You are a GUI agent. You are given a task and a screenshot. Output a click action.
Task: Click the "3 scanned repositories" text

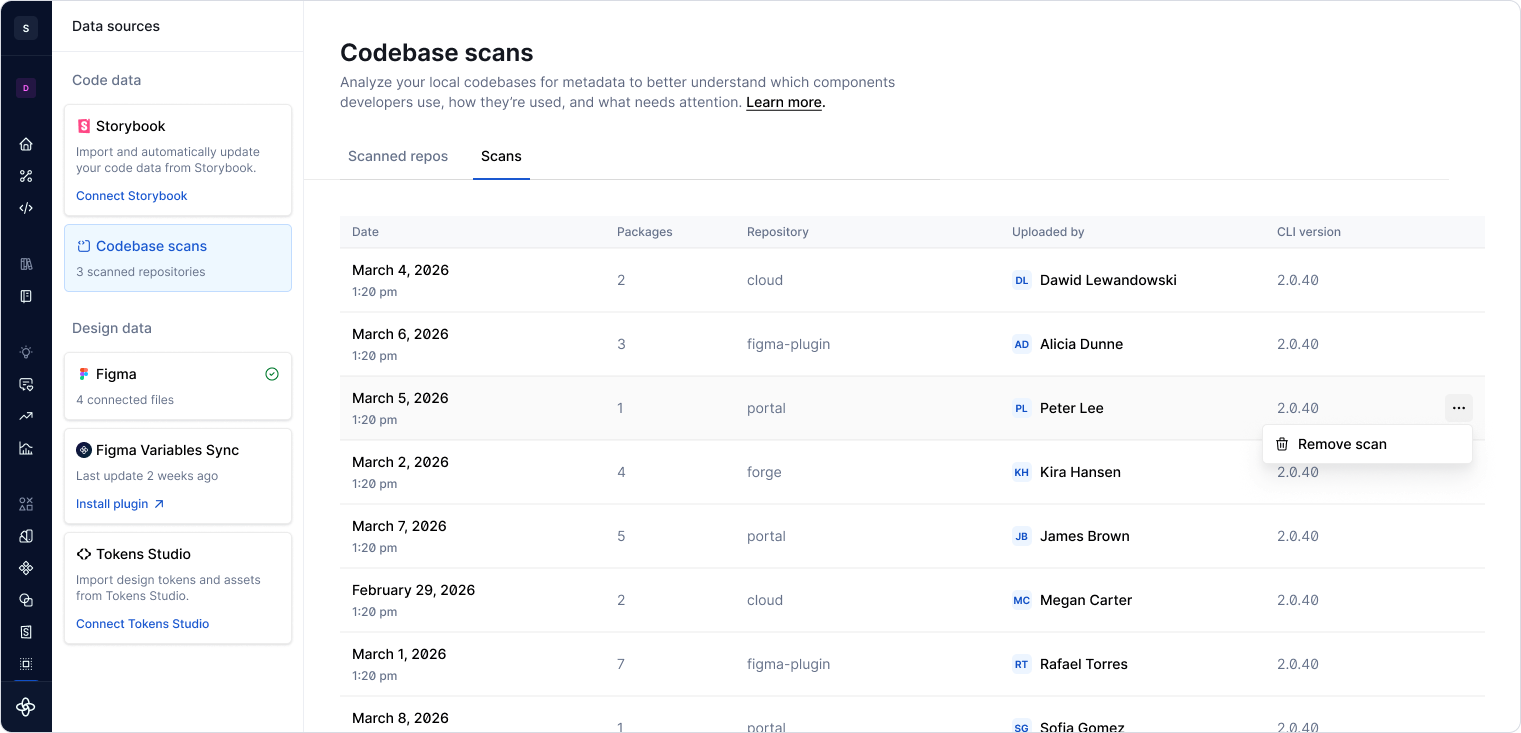(x=141, y=272)
